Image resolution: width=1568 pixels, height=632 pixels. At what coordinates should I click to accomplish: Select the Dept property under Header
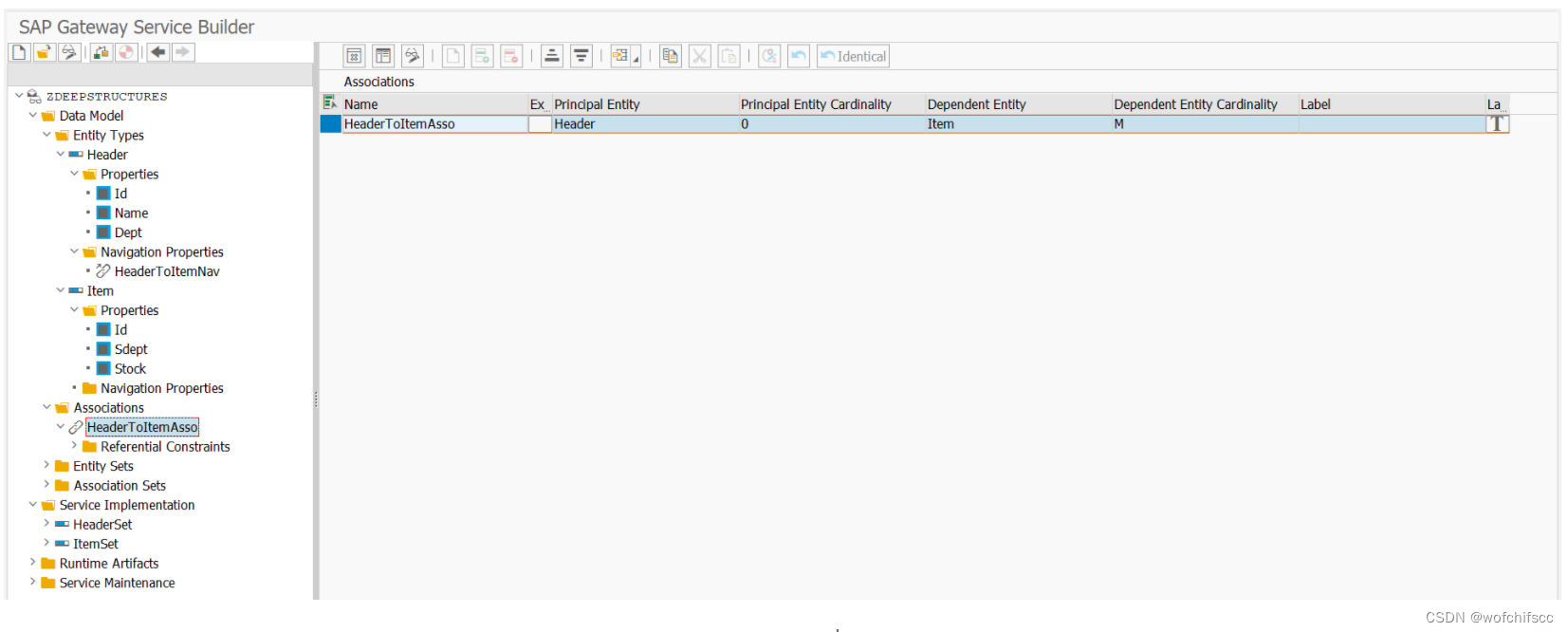[x=128, y=232]
